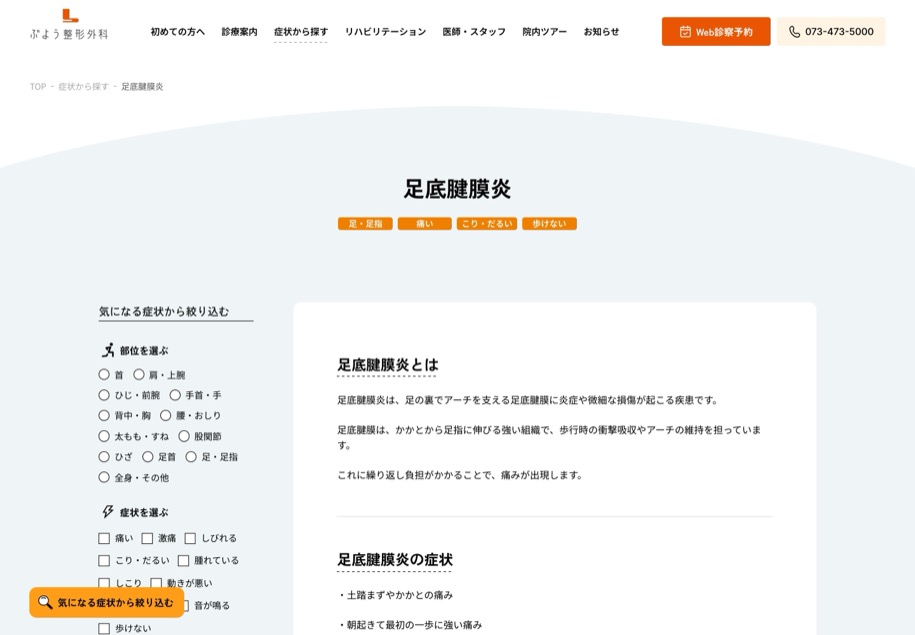Click the こり・だるい orange tag
915x635 pixels.
(x=487, y=224)
